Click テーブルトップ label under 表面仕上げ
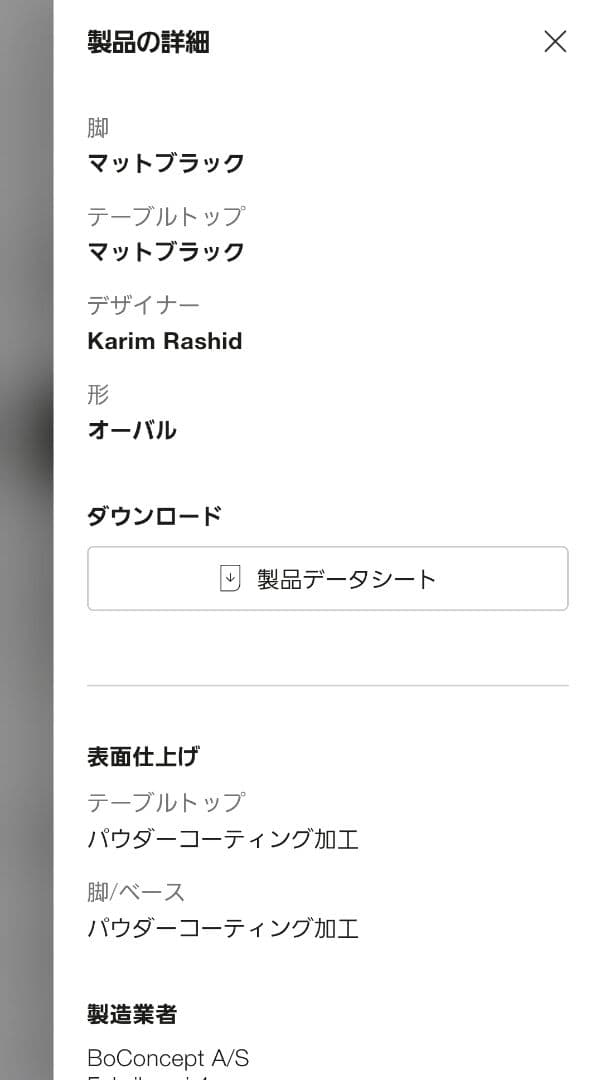The image size is (602, 1080). (166, 802)
